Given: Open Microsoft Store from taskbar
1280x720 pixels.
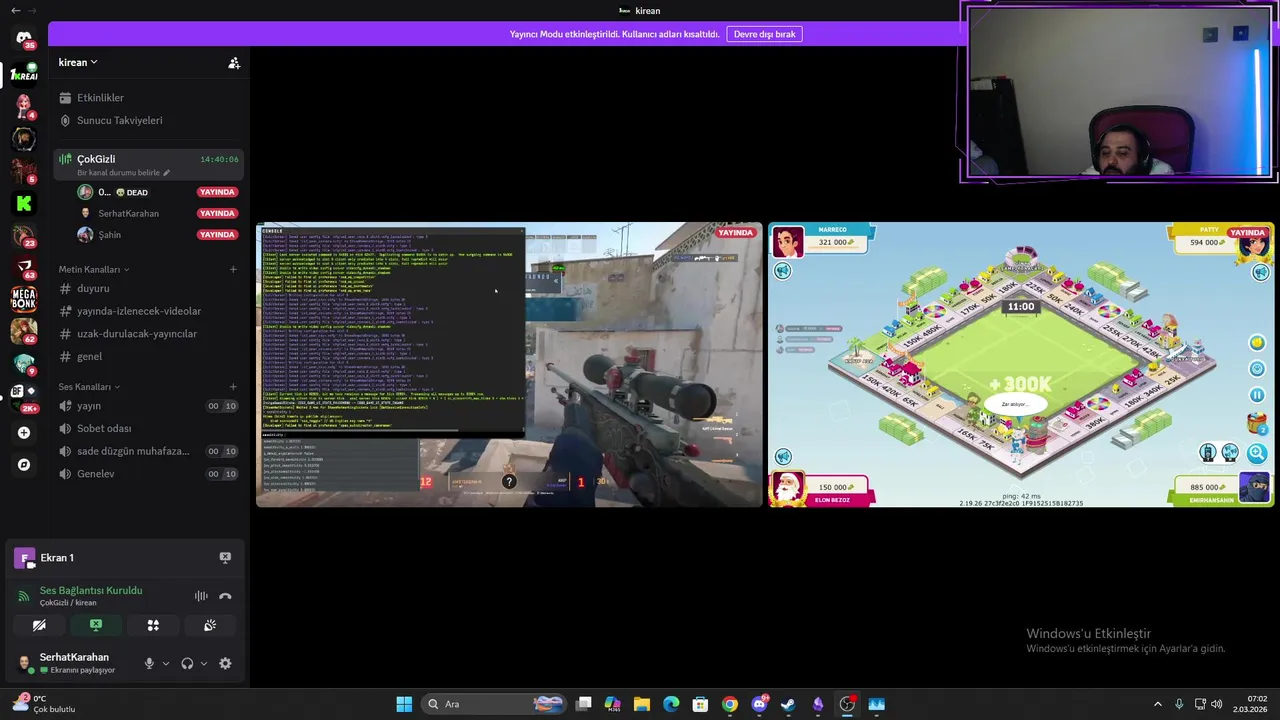Looking at the screenshot, I should [x=700, y=704].
